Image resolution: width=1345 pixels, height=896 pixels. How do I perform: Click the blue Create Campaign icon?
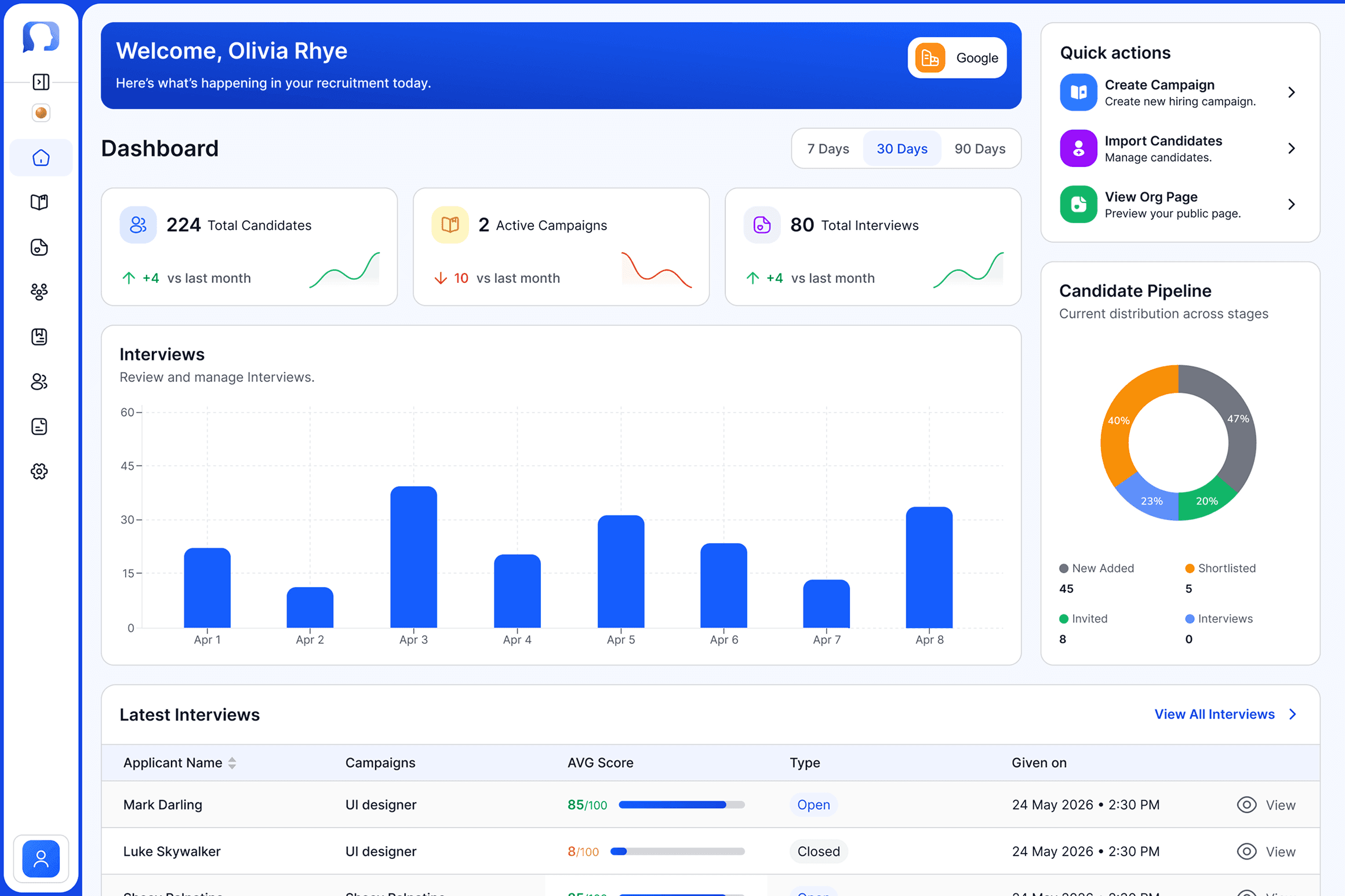pyautogui.click(x=1078, y=92)
